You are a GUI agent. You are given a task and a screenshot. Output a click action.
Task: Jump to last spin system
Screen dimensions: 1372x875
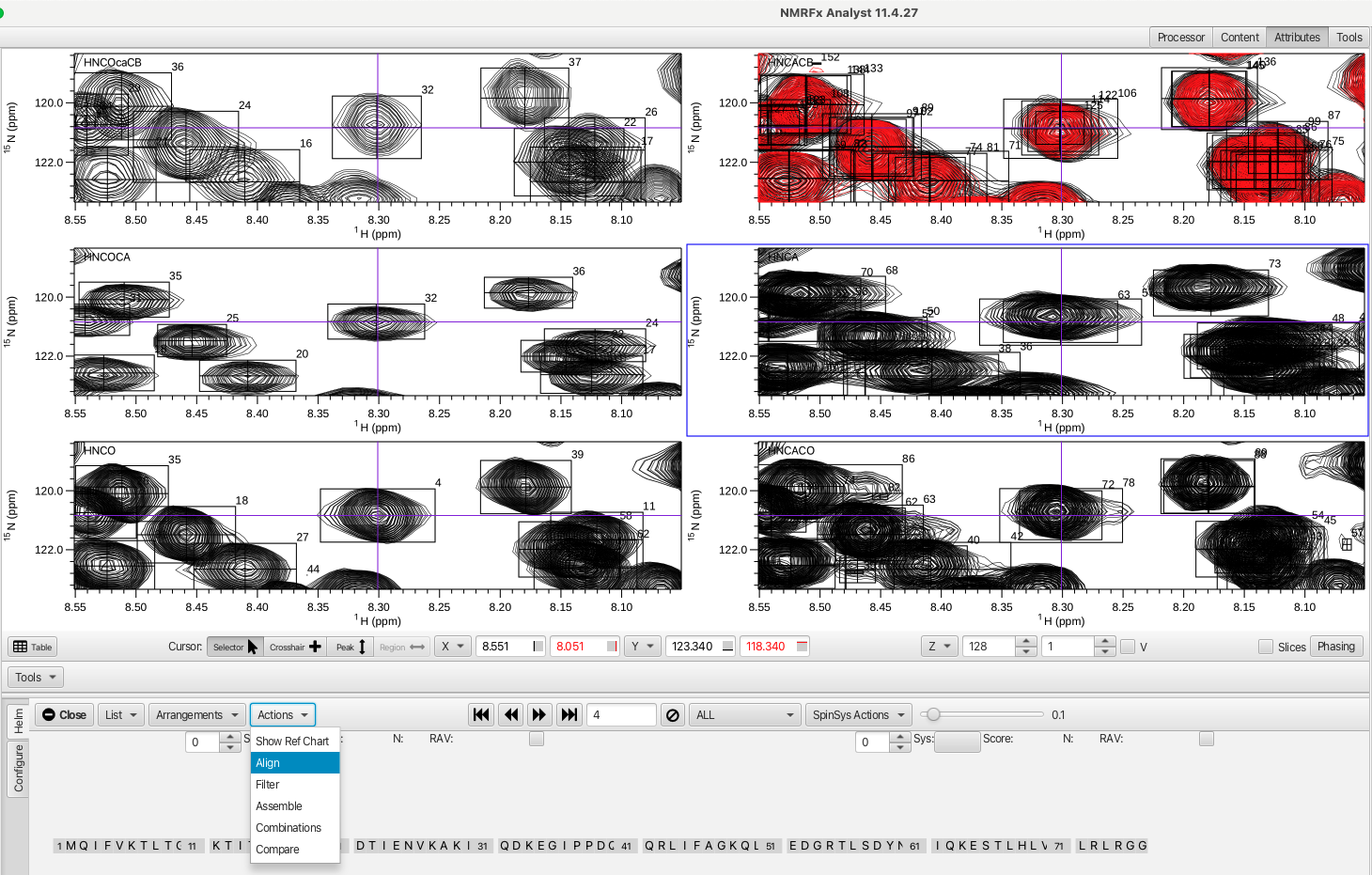tap(569, 715)
